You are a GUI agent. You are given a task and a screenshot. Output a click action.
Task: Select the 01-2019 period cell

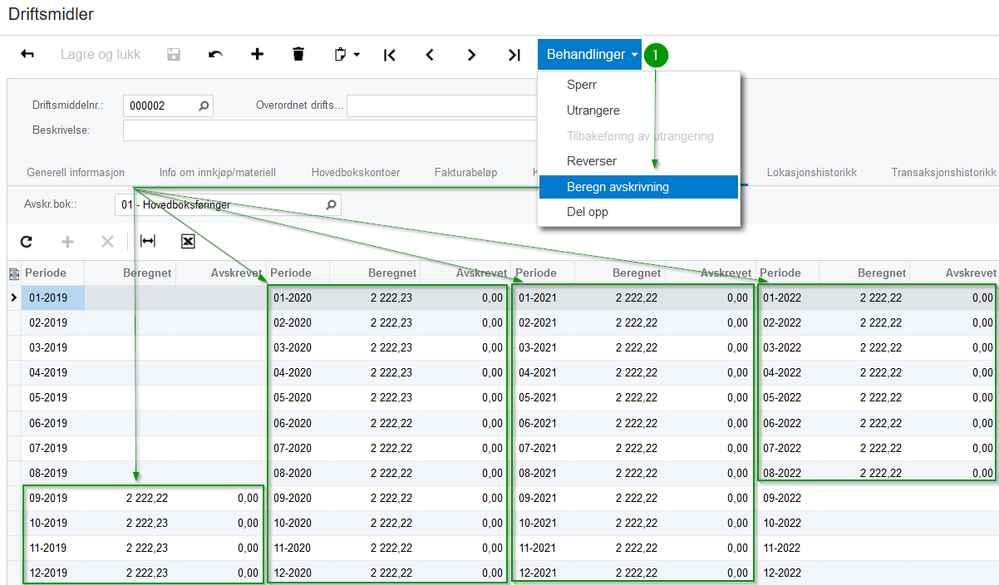pos(53,297)
